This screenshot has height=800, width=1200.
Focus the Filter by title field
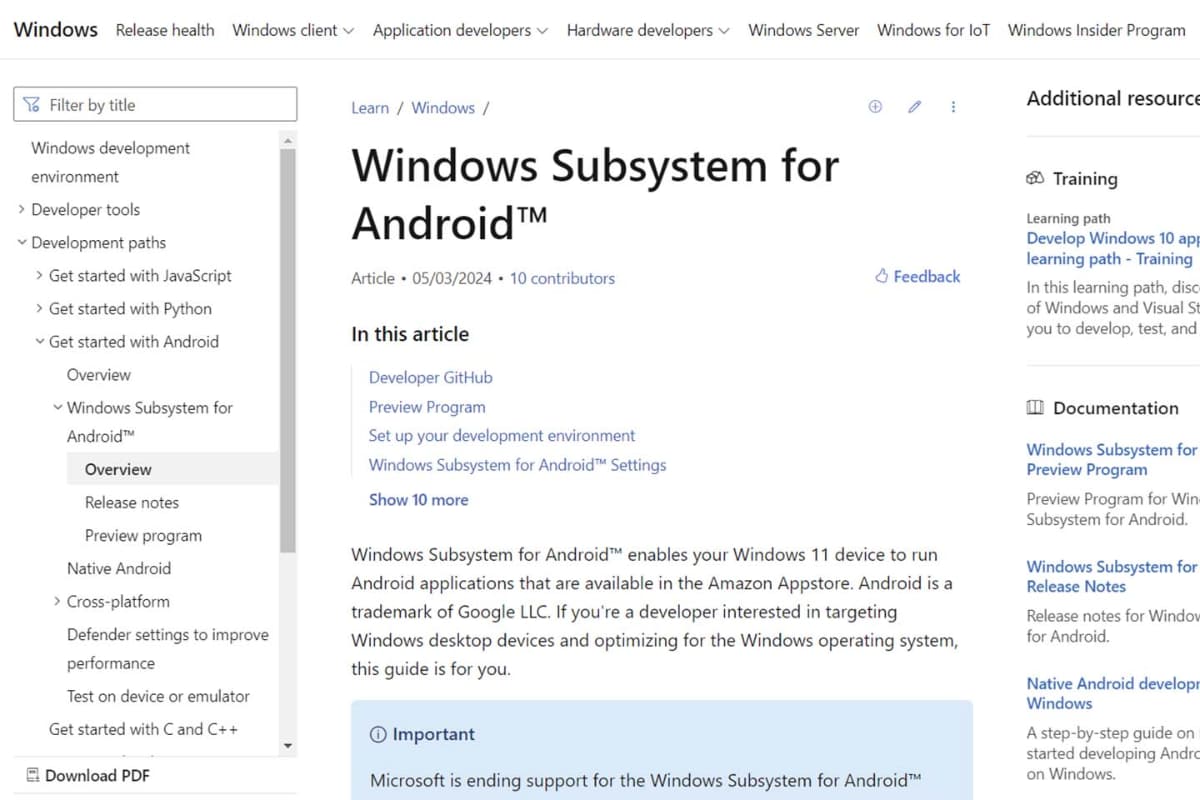(x=155, y=105)
